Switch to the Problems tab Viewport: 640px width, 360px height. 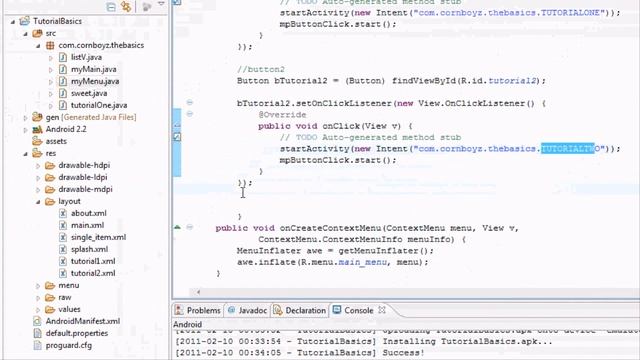(198, 310)
